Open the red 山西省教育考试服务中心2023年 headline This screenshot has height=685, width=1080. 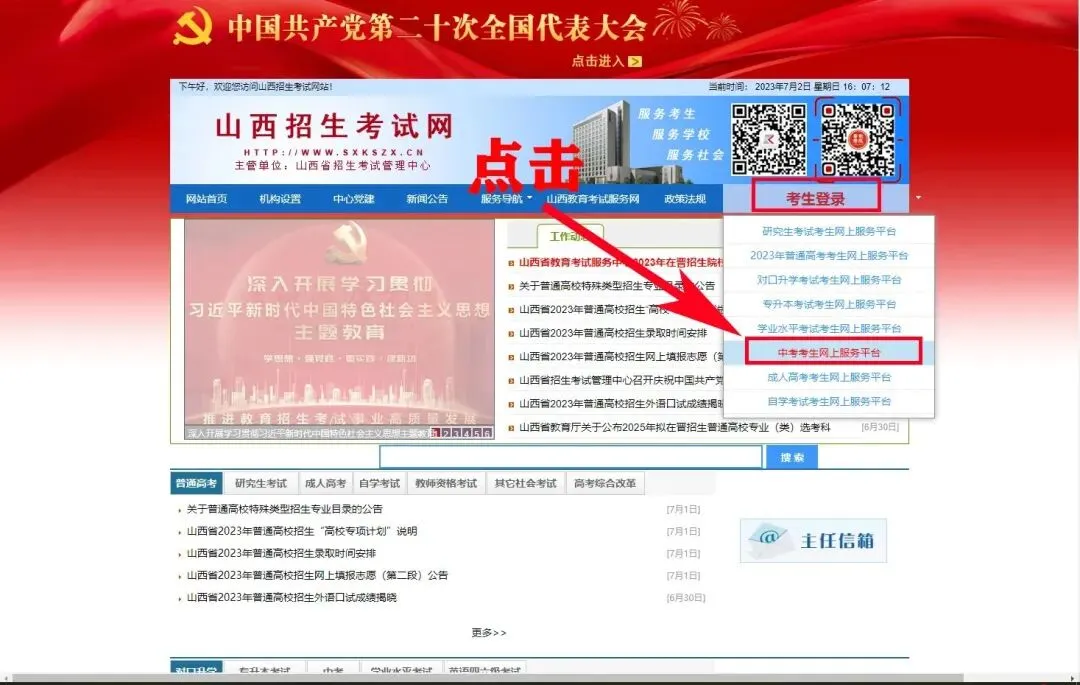pyautogui.click(x=621, y=262)
